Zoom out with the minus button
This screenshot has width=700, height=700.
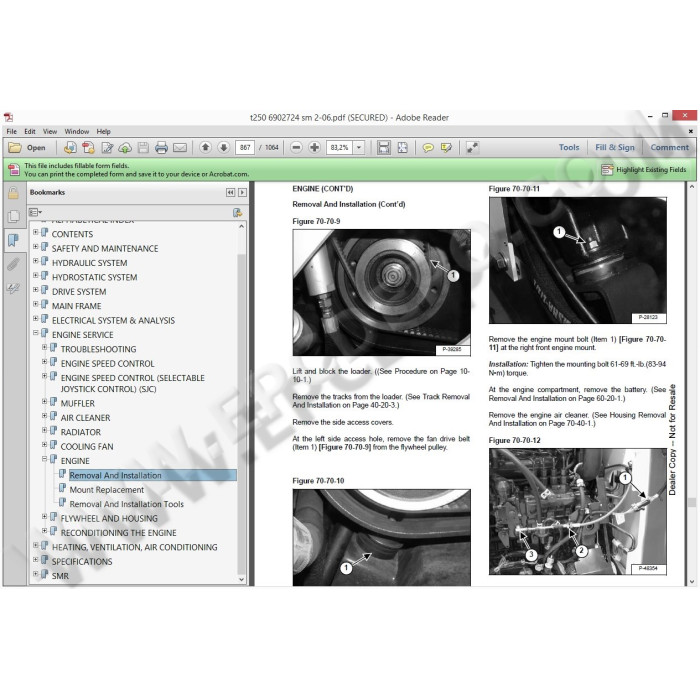pyautogui.click(x=296, y=147)
